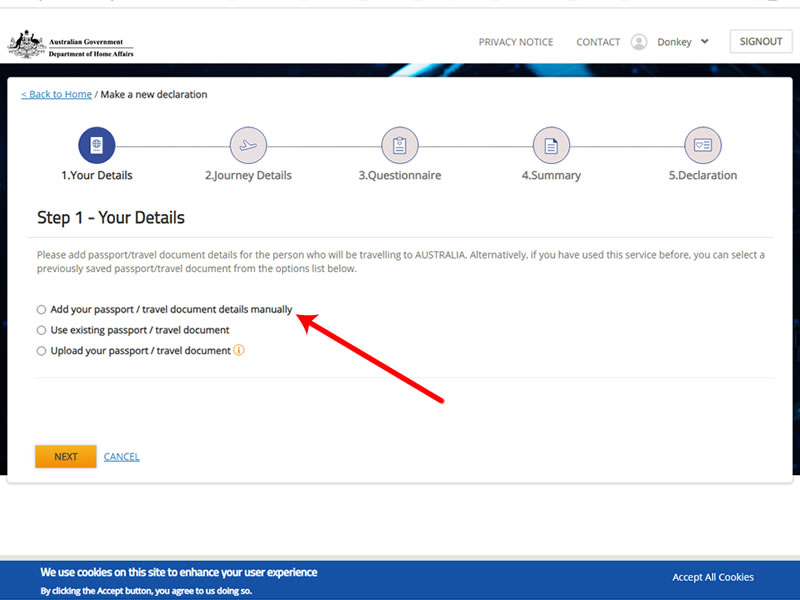Image resolution: width=800 pixels, height=600 pixels.
Task: Expand the Donkey user account dropdown
Action: tap(704, 42)
